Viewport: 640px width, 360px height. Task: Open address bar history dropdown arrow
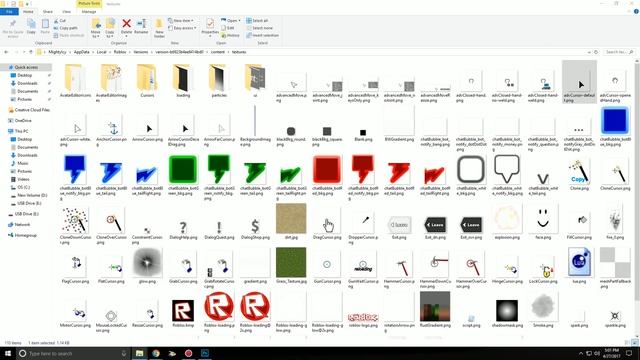[589, 52]
